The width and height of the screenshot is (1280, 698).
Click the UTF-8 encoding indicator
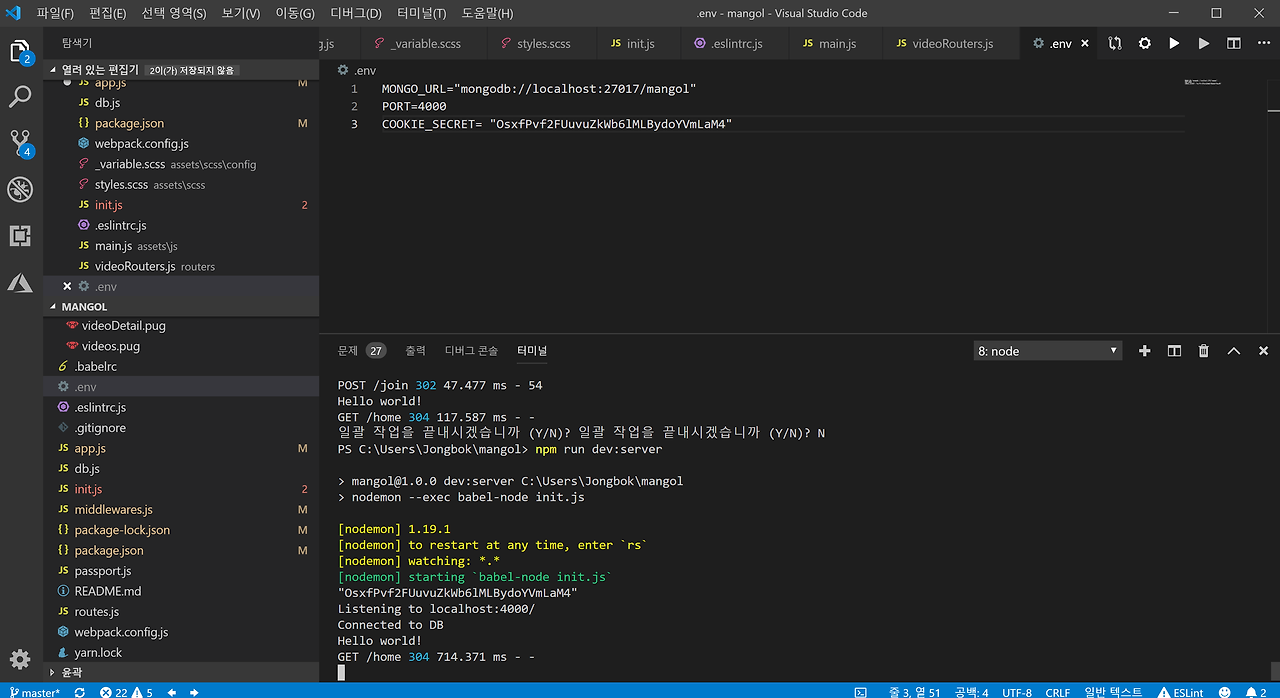pos(1017,691)
